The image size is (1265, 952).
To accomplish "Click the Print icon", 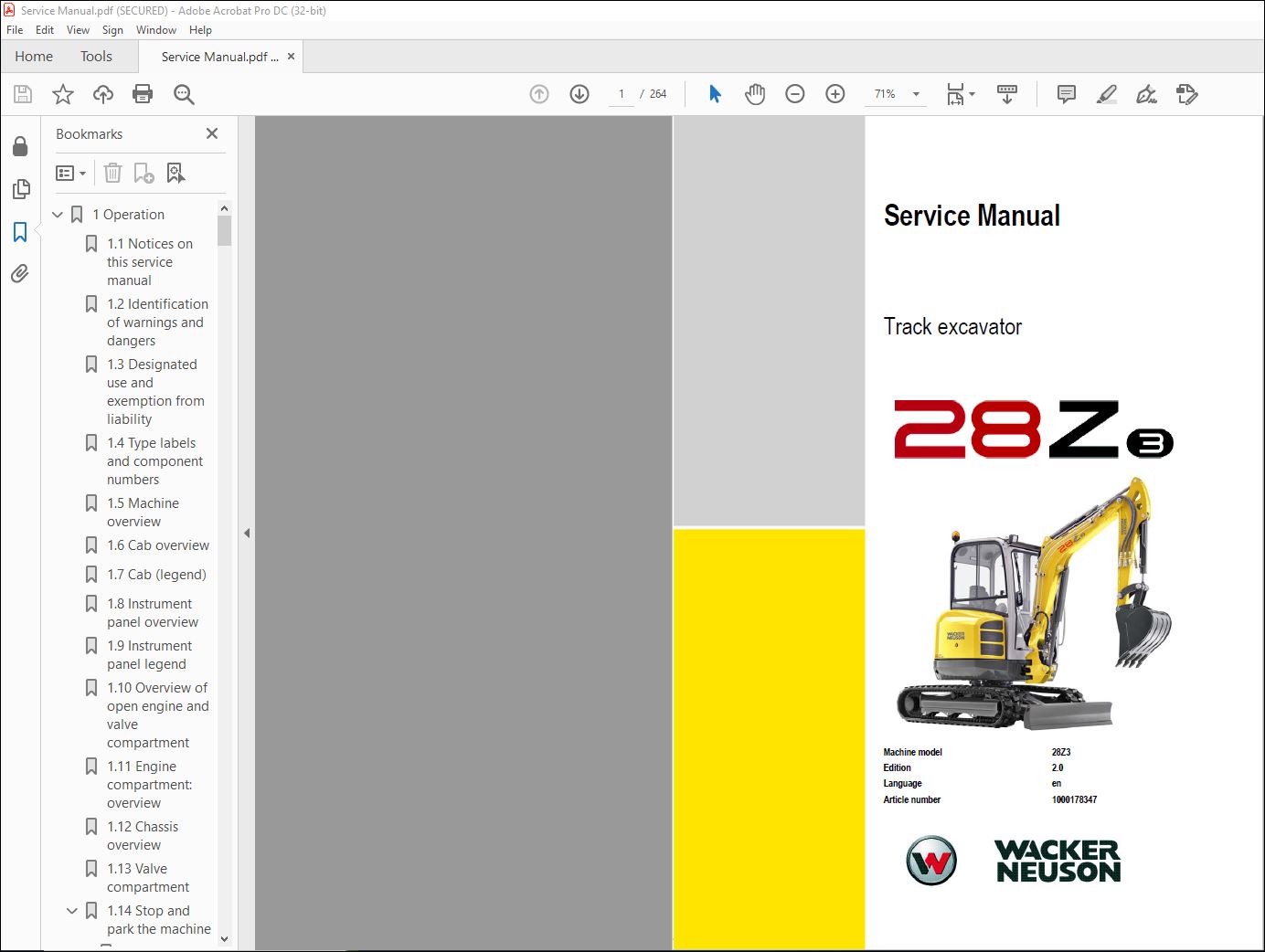I will (143, 94).
